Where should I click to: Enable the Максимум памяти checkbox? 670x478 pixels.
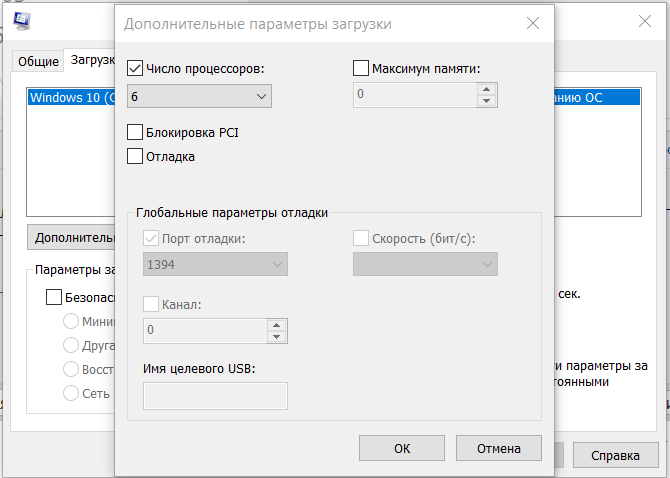[362, 69]
